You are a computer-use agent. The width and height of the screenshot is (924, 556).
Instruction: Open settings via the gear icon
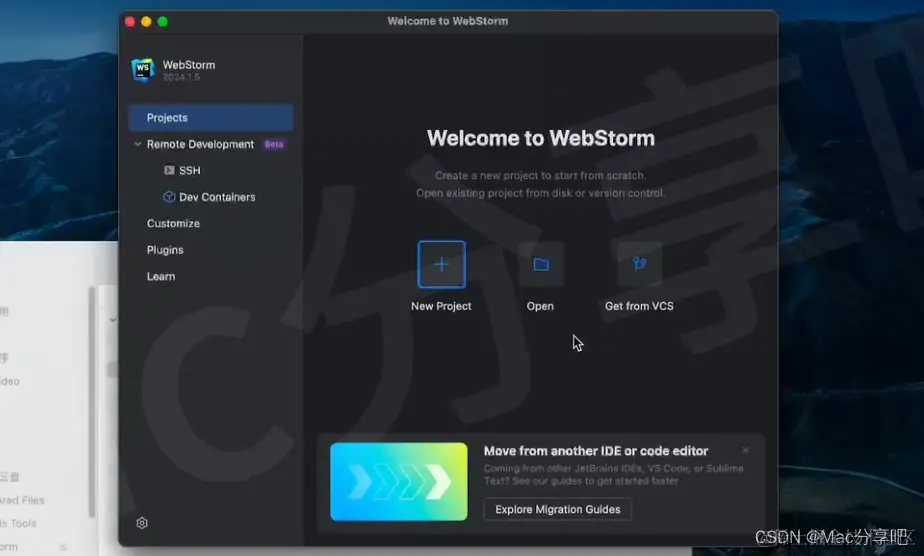[142, 523]
